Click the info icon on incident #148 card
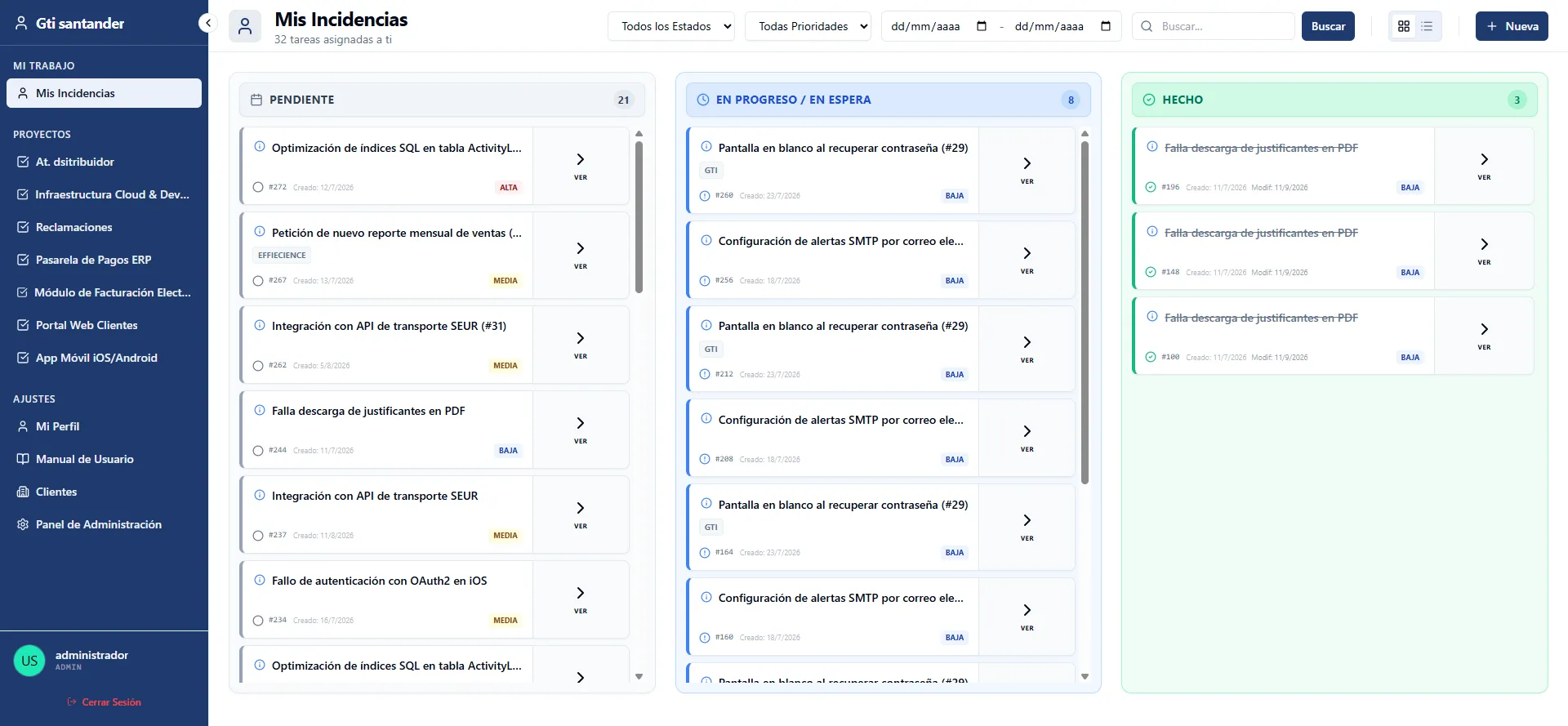1568x726 pixels. point(1152,232)
